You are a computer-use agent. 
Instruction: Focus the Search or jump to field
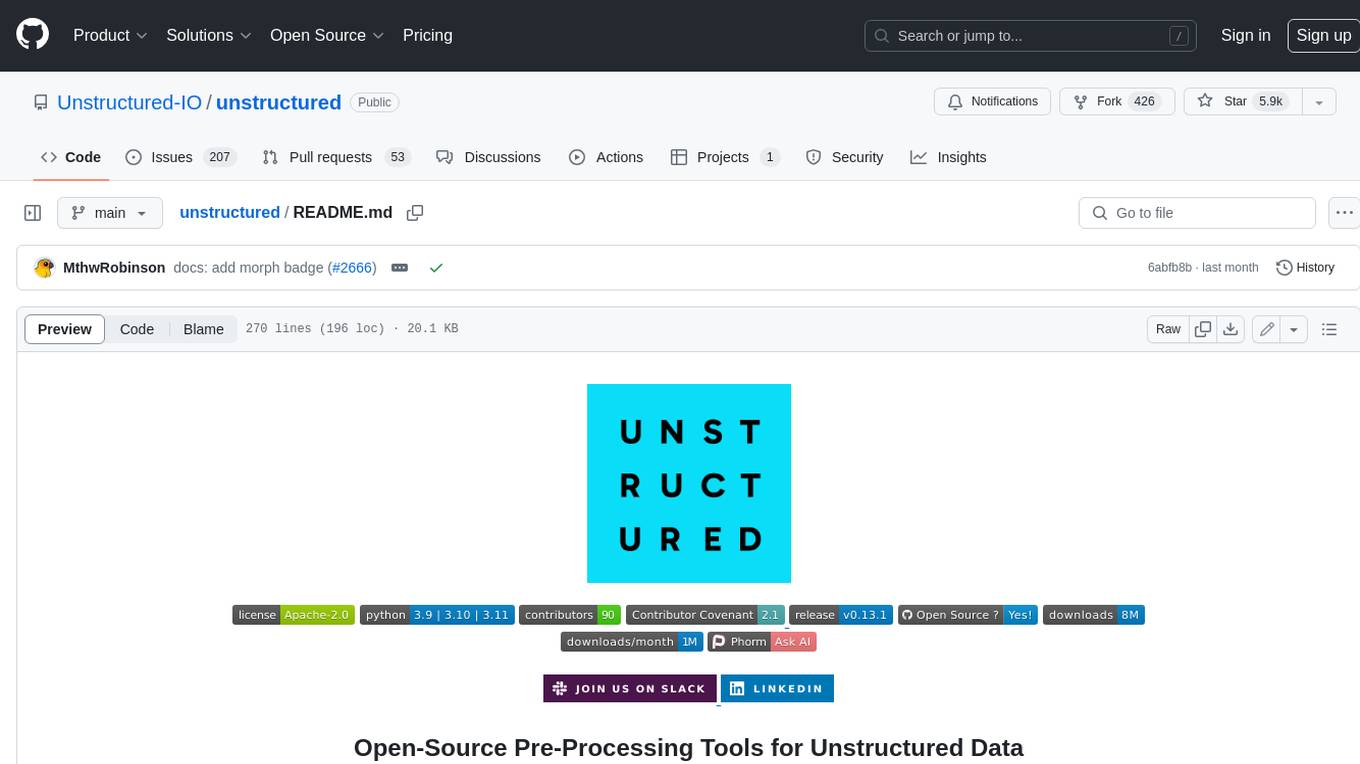tap(1031, 36)
